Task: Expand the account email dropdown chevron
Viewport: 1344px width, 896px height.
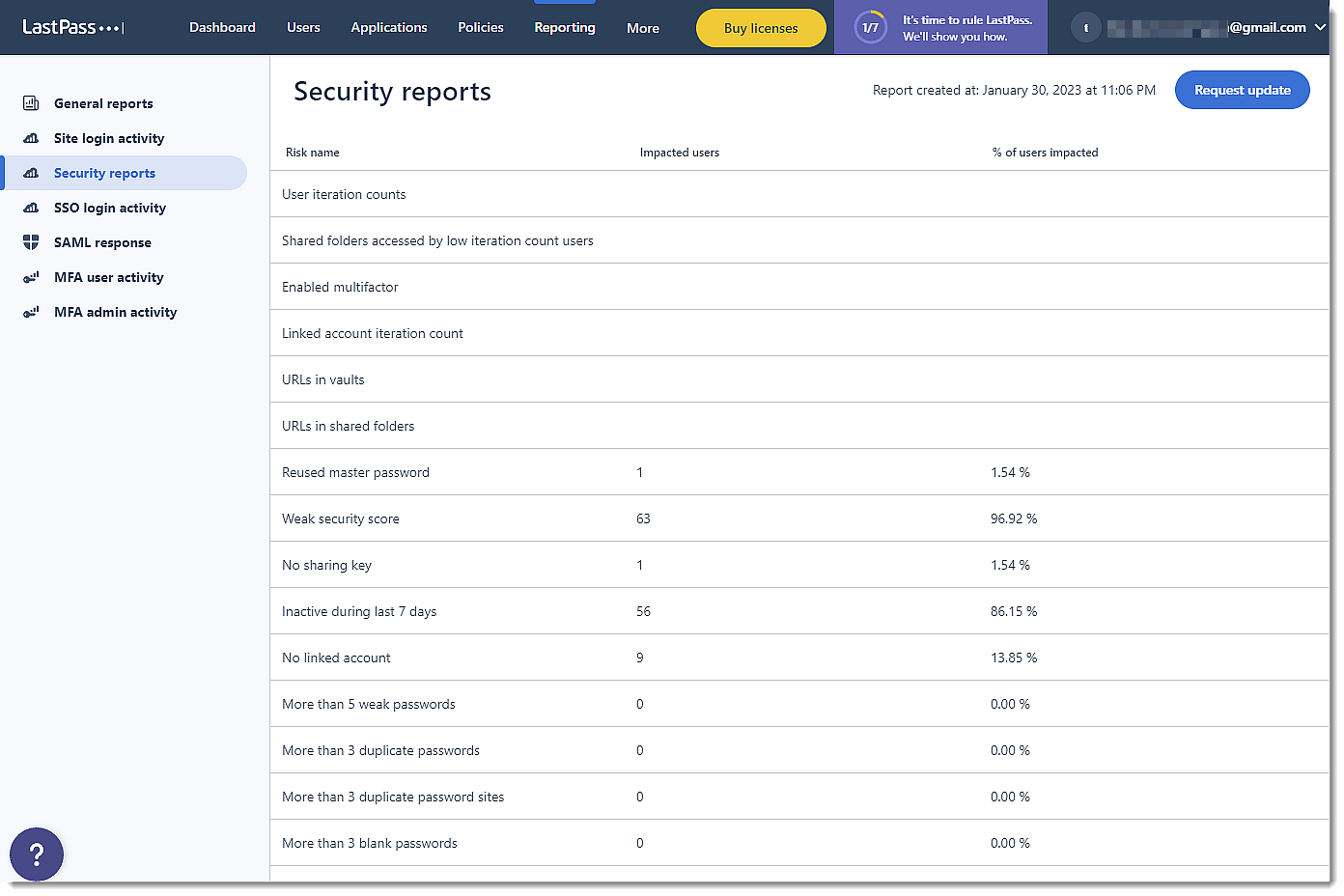Action: [x=1320, y=28]
